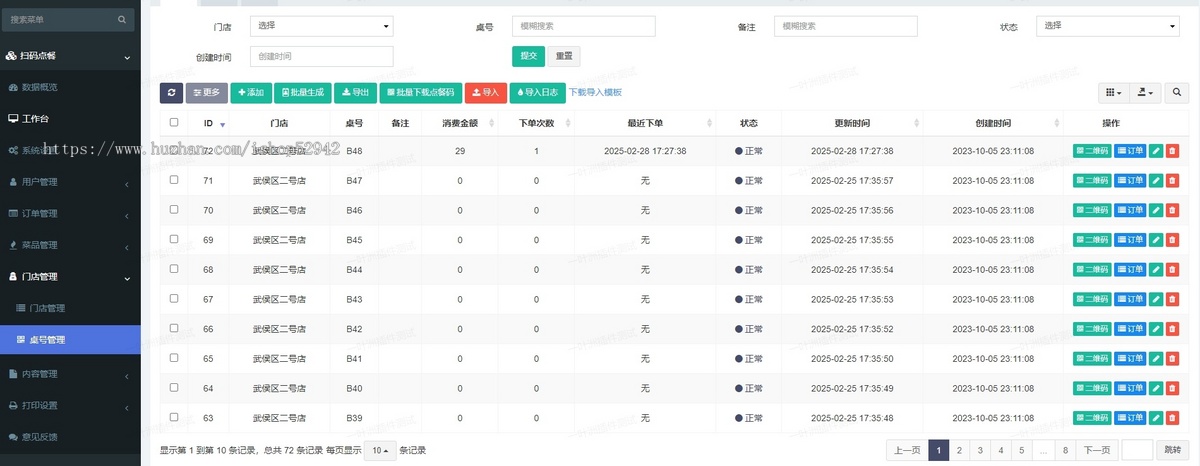Image resolution: width=1200 pixels, height=466 pixels.
Task: Edit table B40 using the pencil icon
Action: (x=1157, y=388)
